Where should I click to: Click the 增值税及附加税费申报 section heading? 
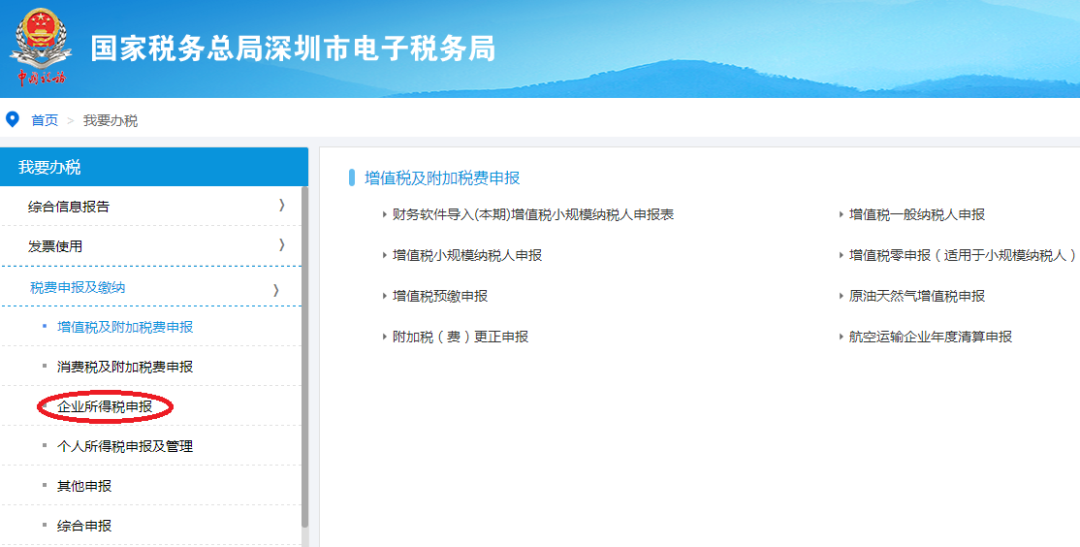(442, 178)
